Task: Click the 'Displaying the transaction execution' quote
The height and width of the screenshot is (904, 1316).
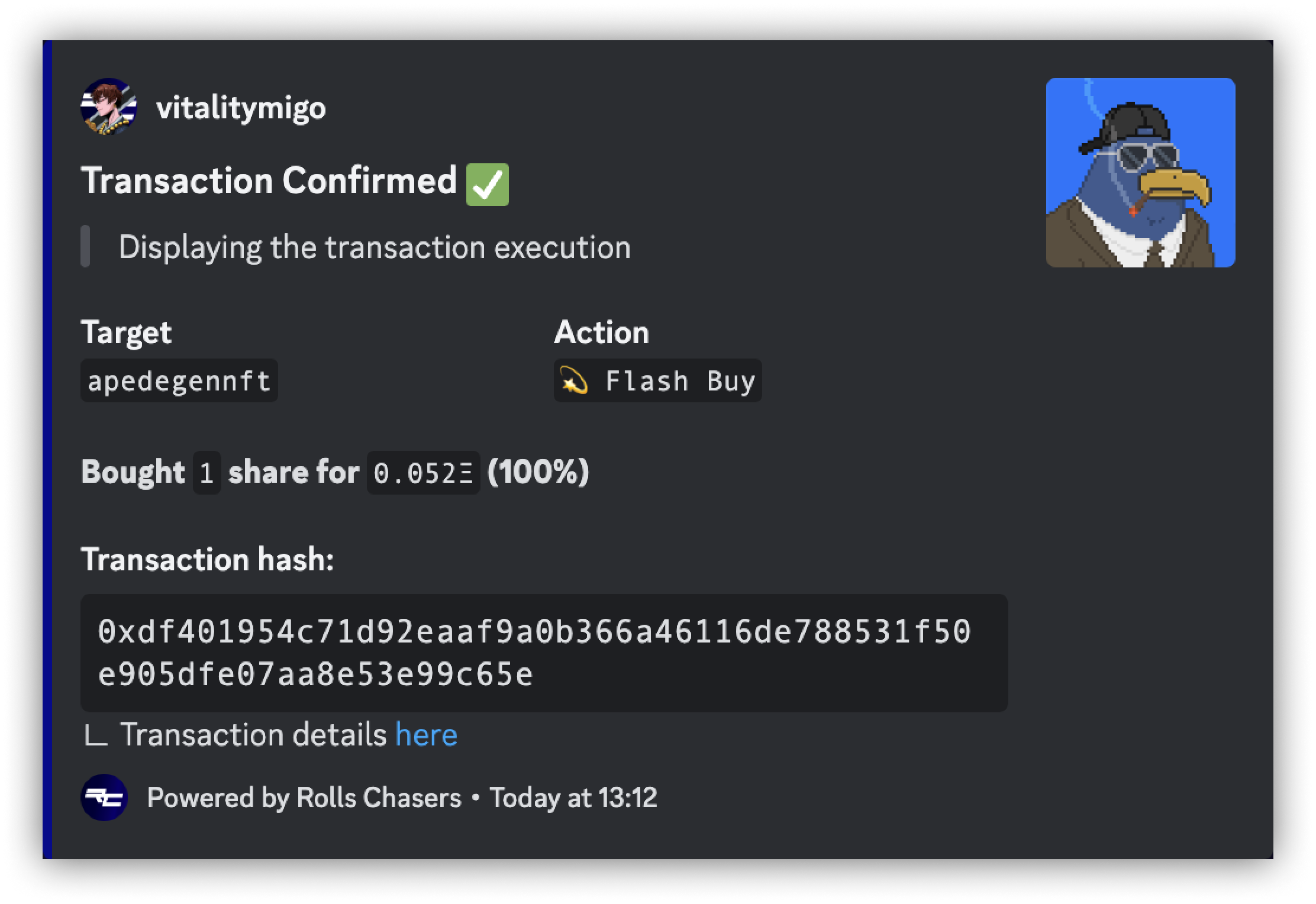Action: point(375,247)
